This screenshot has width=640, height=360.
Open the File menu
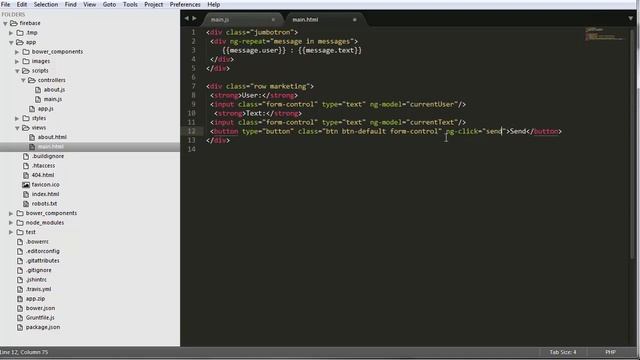5,4
